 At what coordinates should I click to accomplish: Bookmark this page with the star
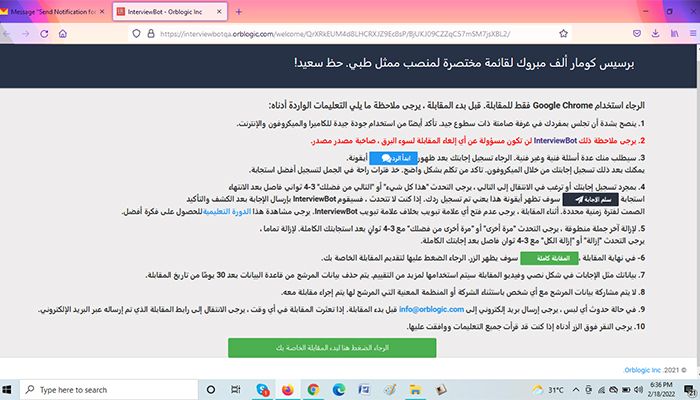[x=563, y=33]
